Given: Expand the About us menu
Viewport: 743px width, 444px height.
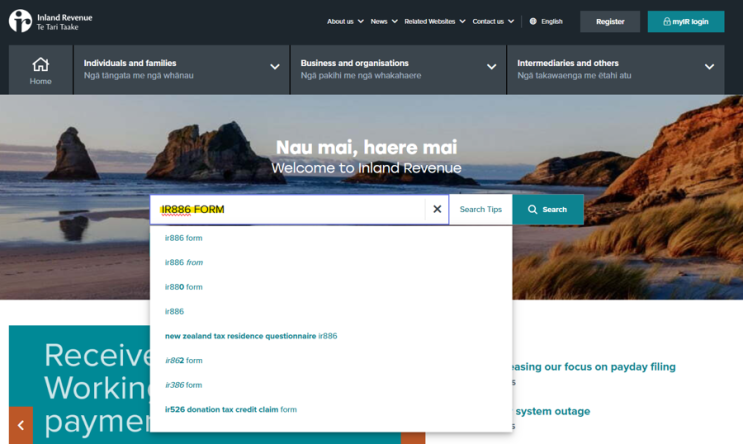Looking at the screenshot, I should coord(345,21).
